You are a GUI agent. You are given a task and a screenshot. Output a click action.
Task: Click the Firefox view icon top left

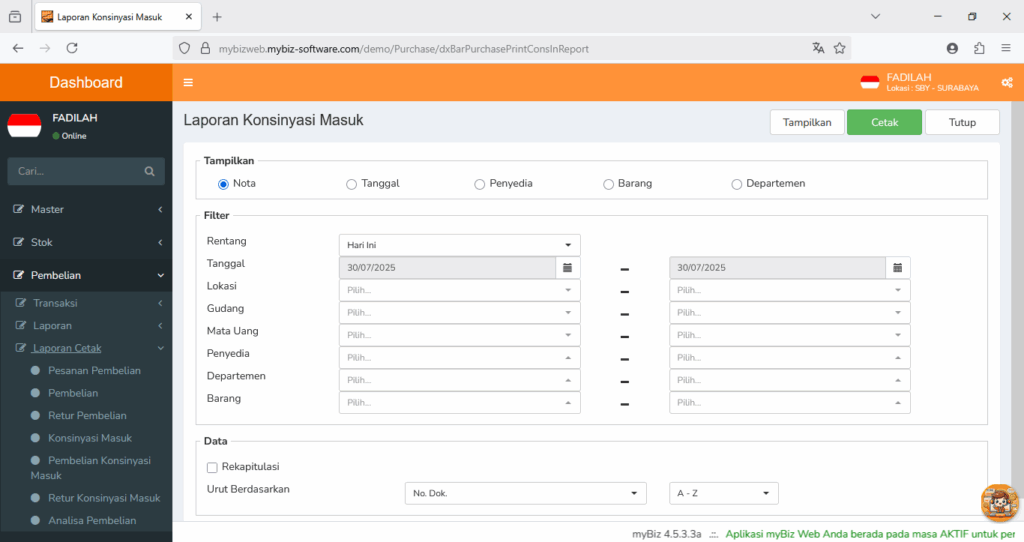click(x=15, y=17)
